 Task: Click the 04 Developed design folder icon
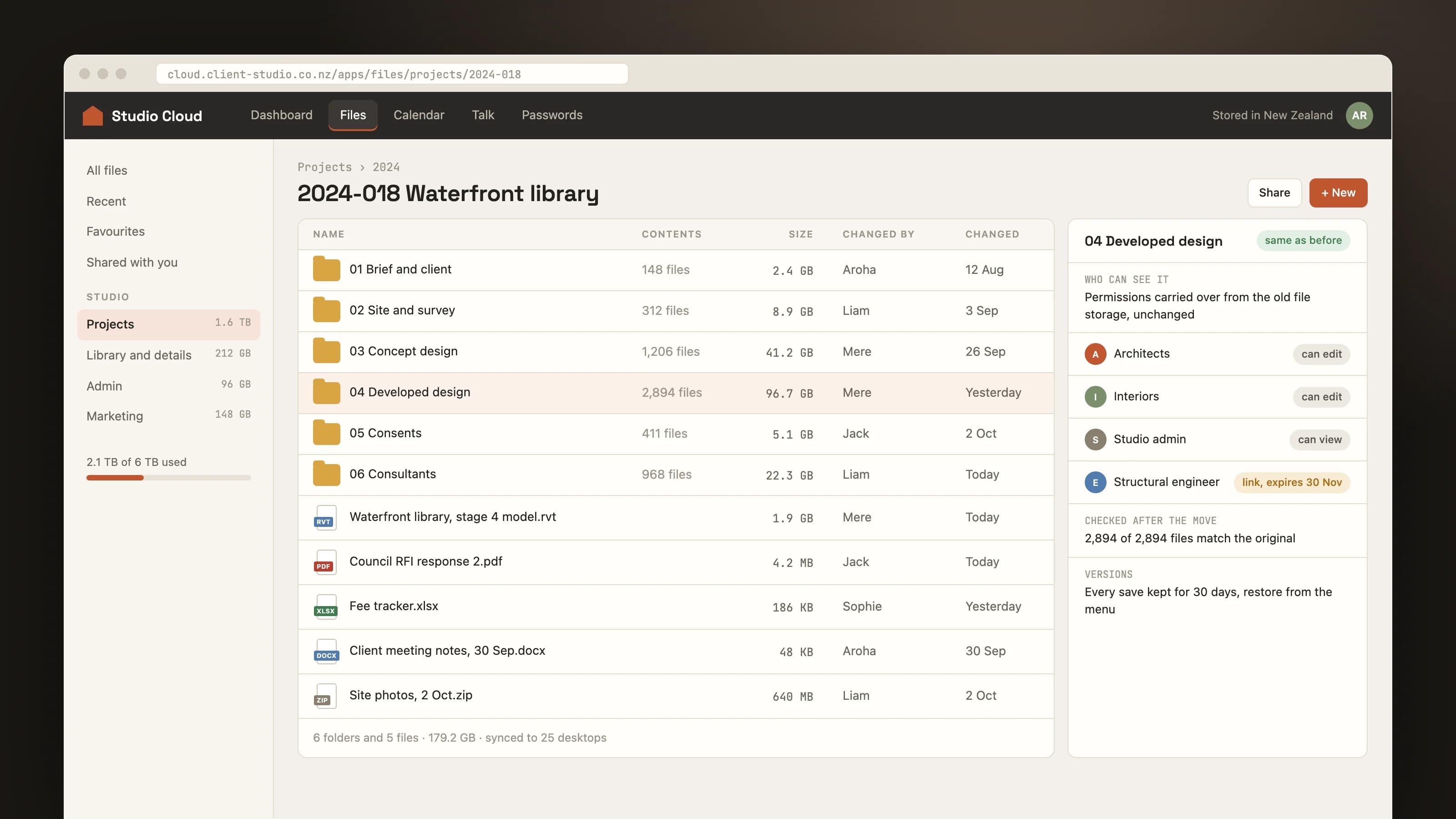tap(326, 392)
